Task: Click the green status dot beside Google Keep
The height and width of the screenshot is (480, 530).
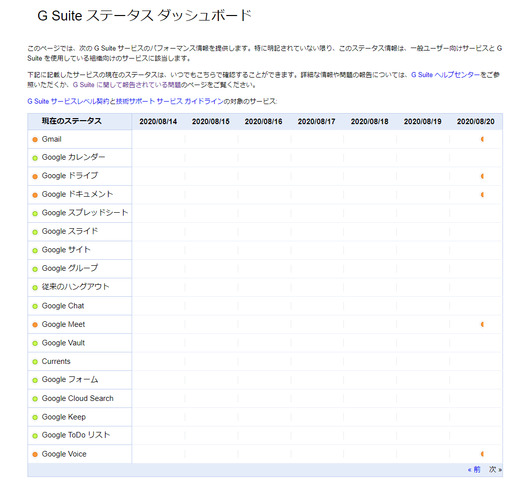Action: [x=35, y=417]
